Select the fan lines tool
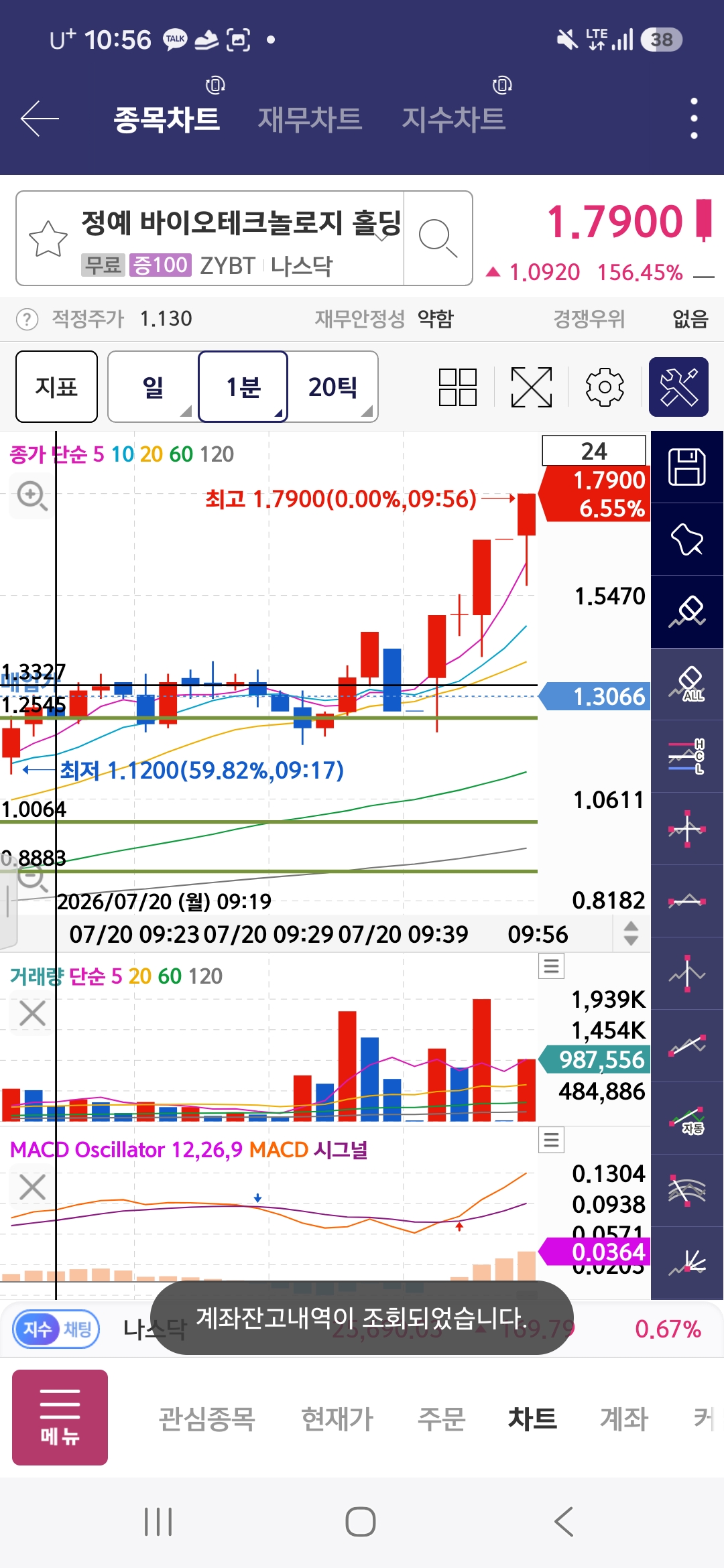The height and width of the screenshot is (1568, 724). click(x=687, y=1263)
